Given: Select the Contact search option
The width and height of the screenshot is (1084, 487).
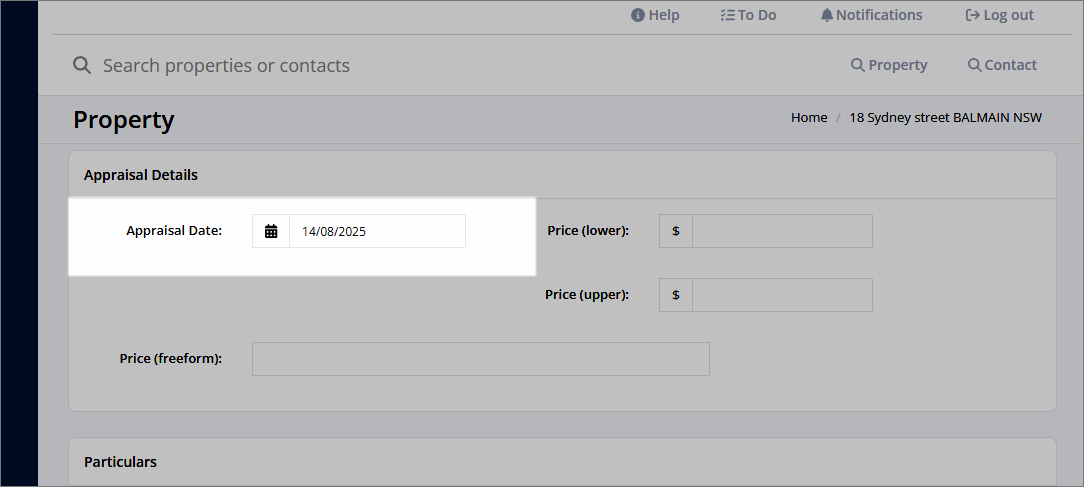Looking at the screenshot, I should pyautogui.click(x=1002, y=65).
